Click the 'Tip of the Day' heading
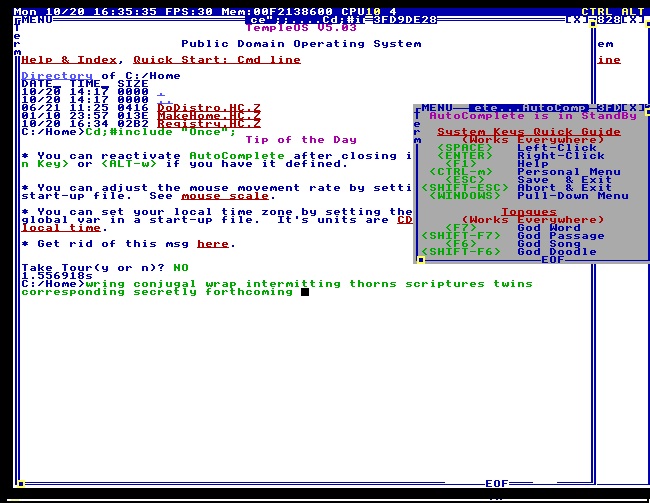 click(x=301, y=140)
